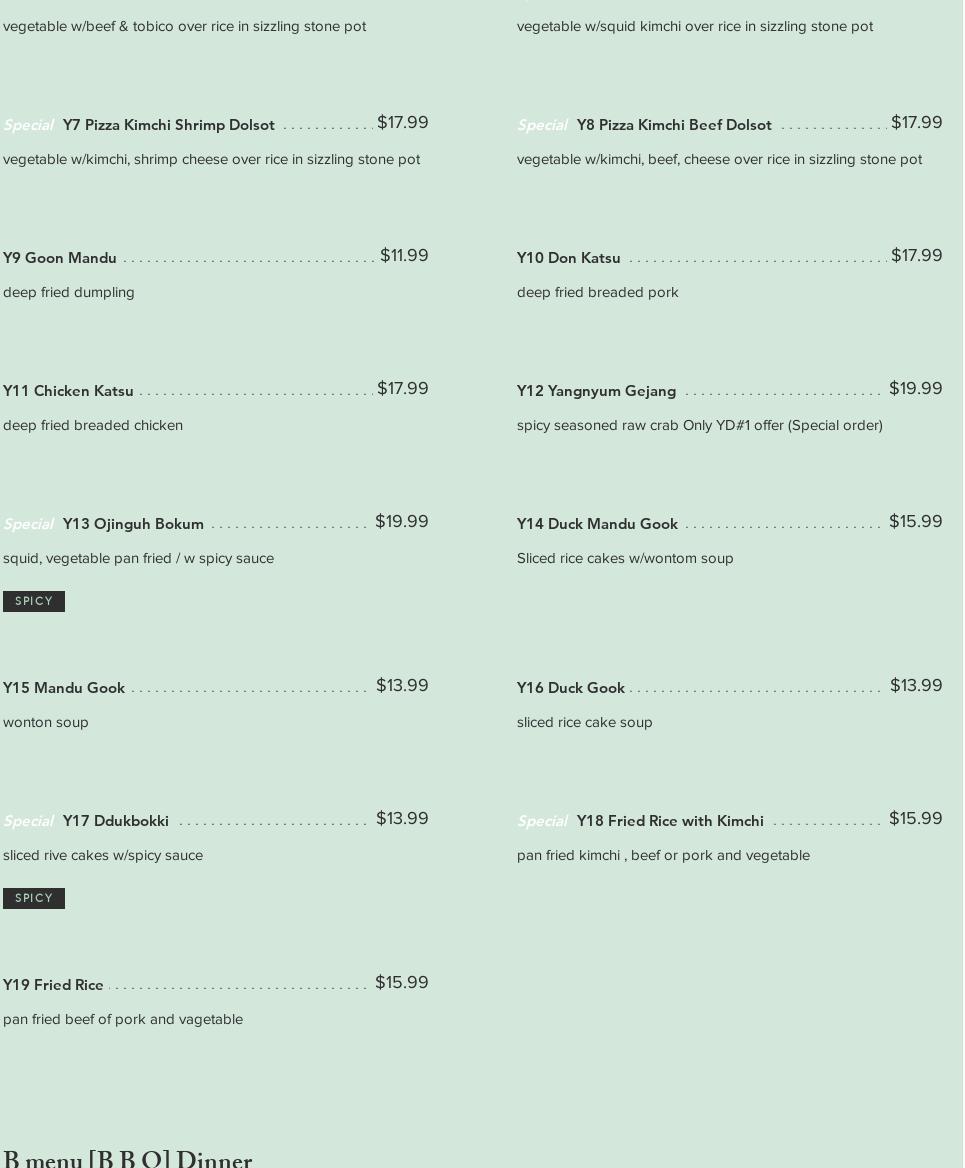Click the SPICY tag under Ddukbokki

tap(34, 898)
